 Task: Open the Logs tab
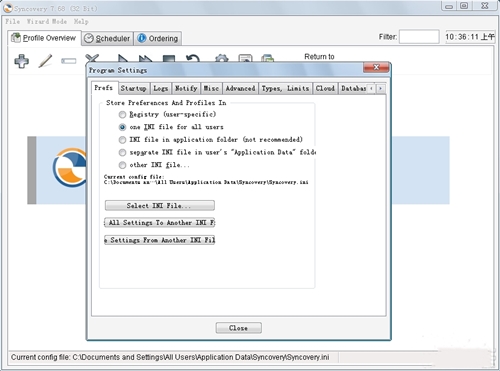coord(161,88)
